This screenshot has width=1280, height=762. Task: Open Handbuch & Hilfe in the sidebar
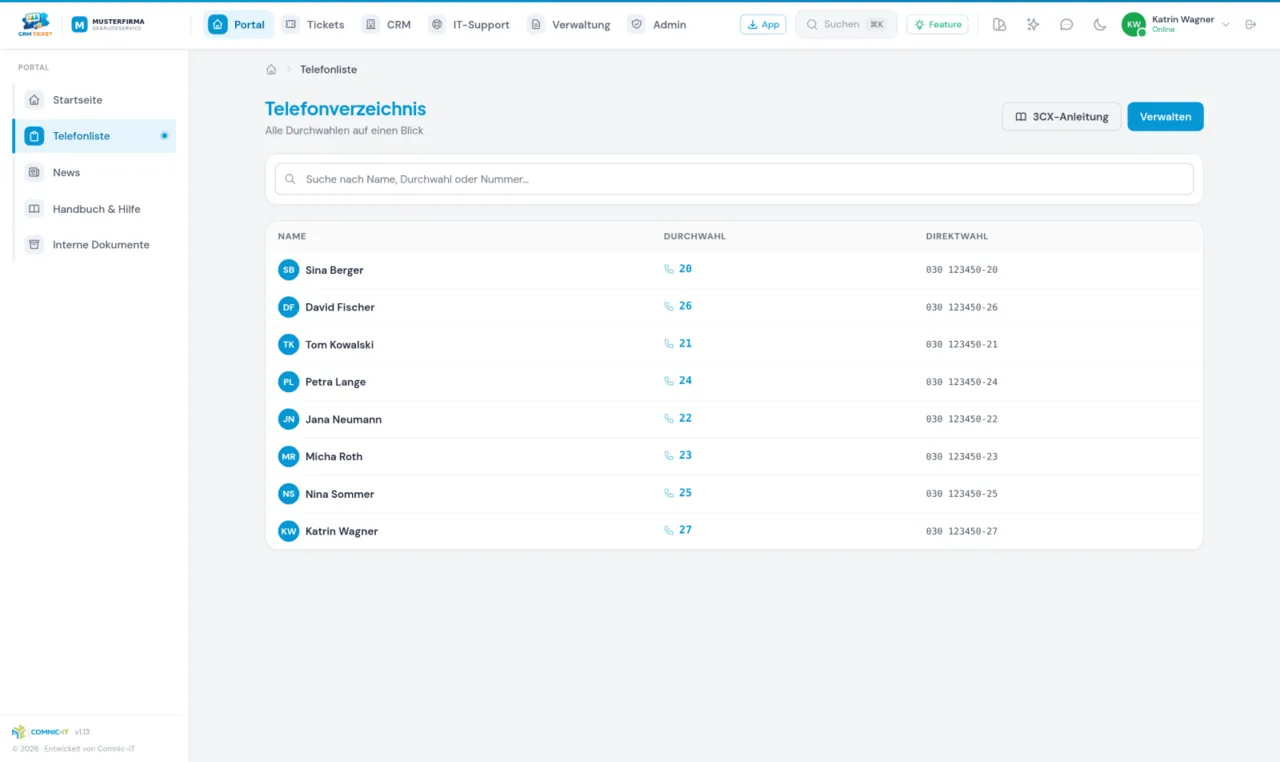pos(95,209)
